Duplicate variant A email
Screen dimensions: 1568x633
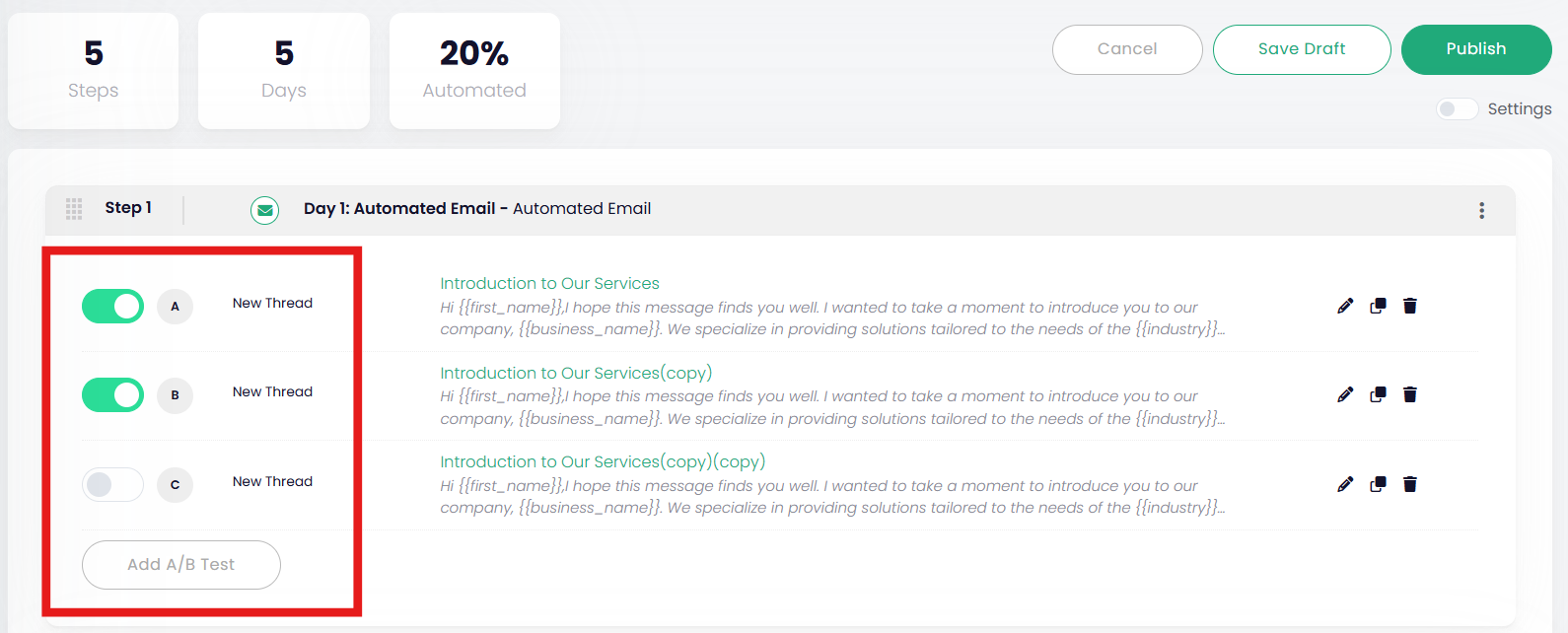click(1378, 306)
